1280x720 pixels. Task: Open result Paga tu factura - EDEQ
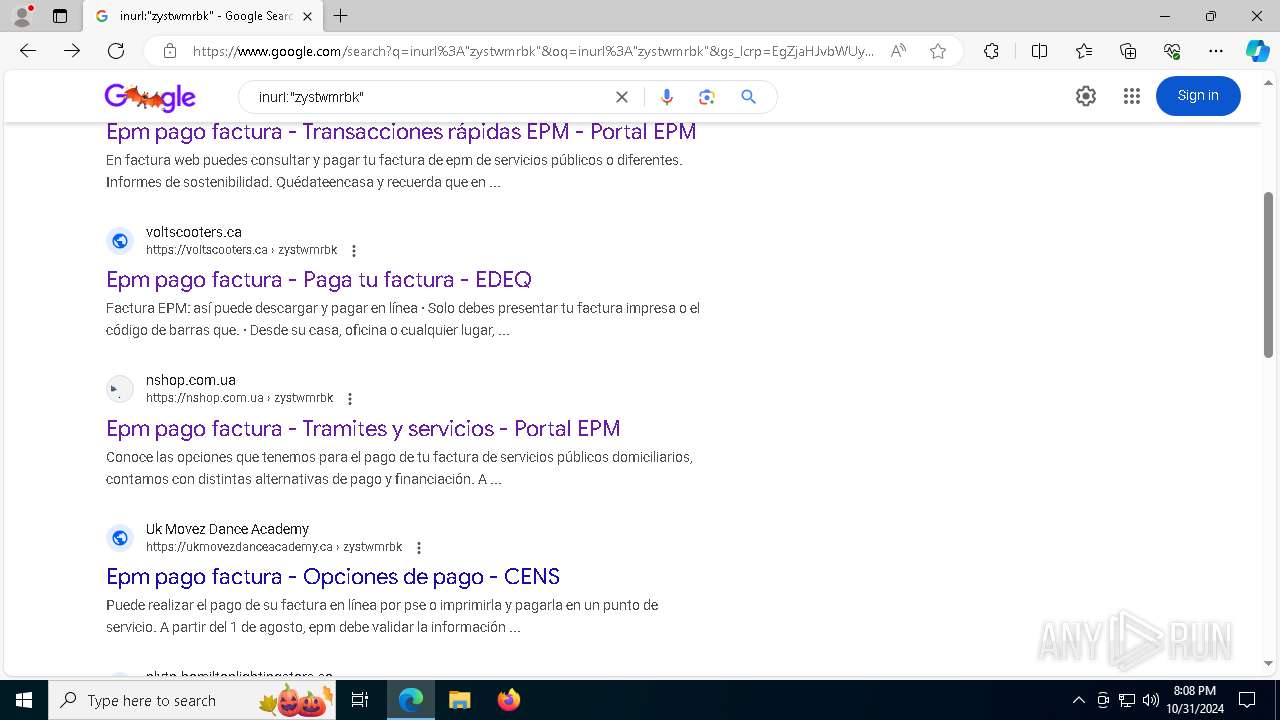click(x=319, y=279)
